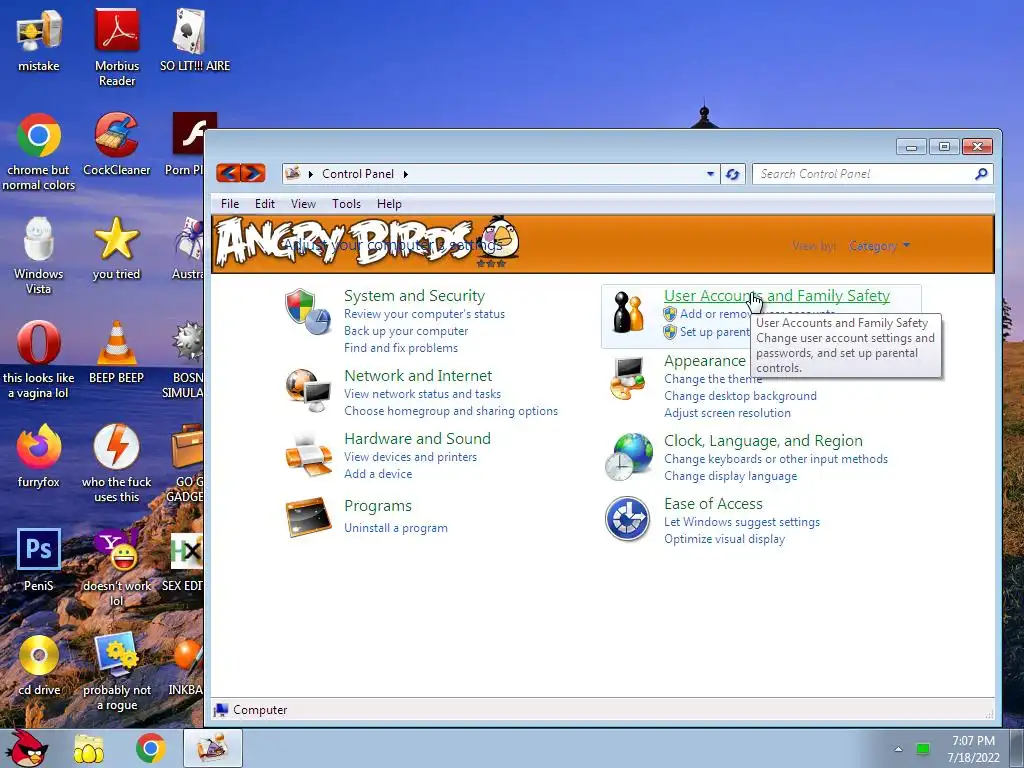Click 'Choose homegroup and sharing options'
Screen dimensions: 1024x768
451,411
